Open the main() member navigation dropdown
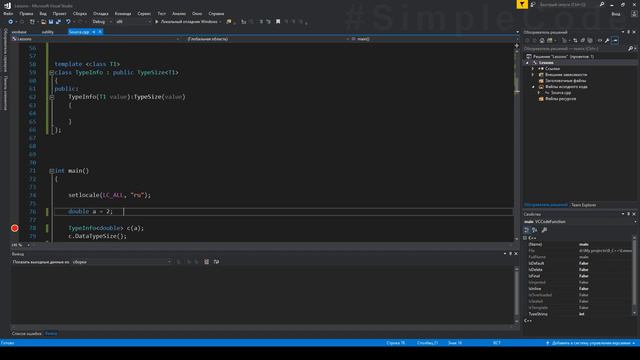 coord(433,39)
